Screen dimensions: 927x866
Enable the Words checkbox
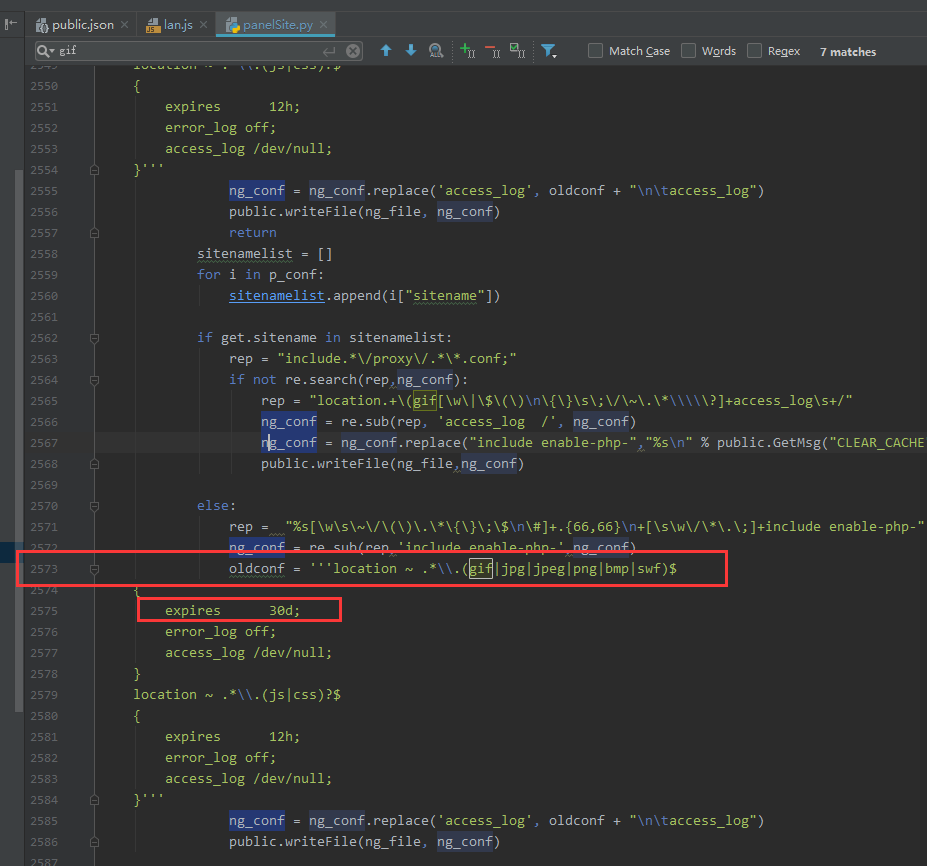(689, 51)
